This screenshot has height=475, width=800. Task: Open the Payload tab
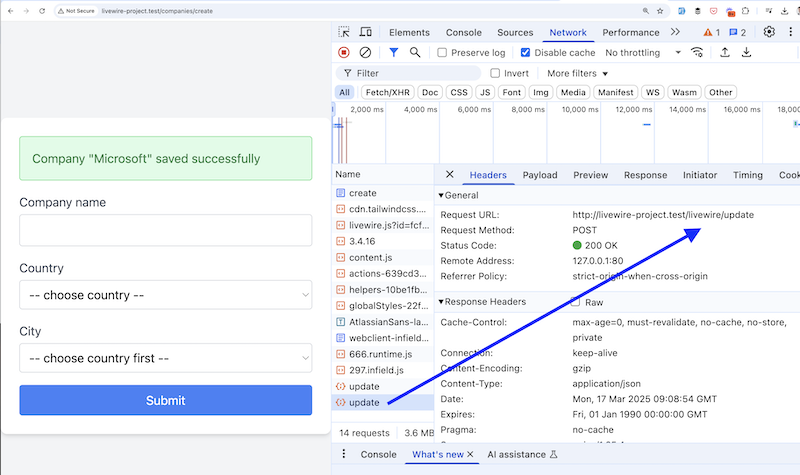click(x=540, y=175)
